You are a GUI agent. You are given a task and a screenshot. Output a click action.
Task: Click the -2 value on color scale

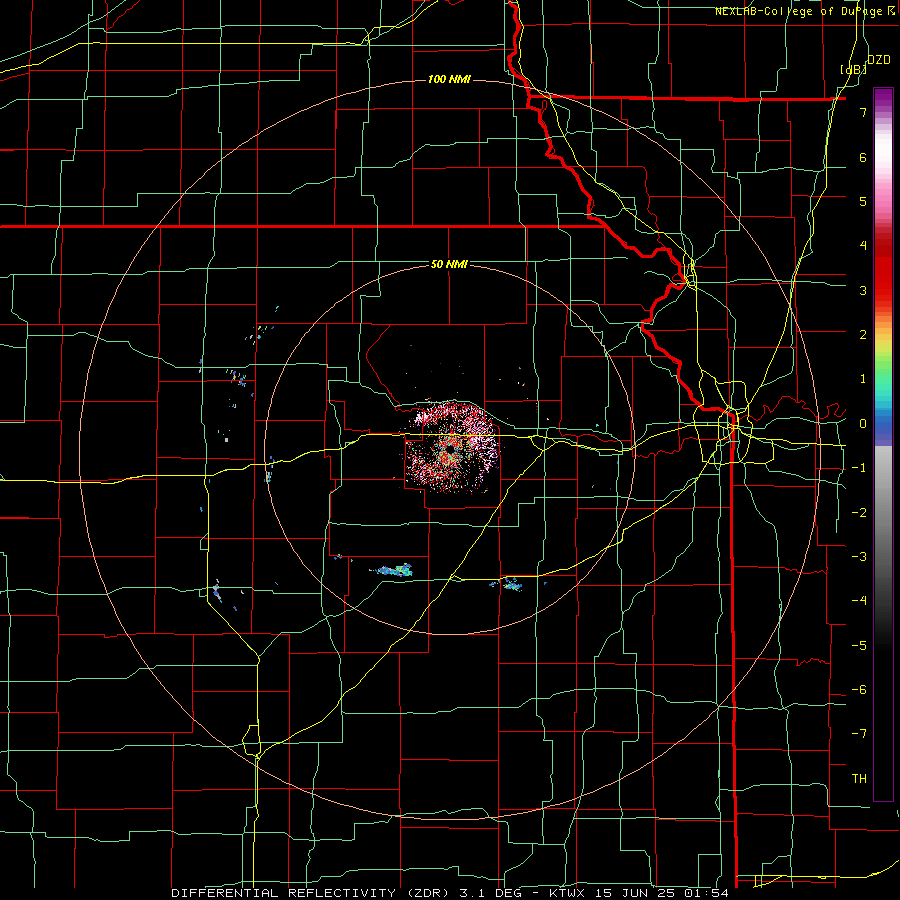coord(859,512)
